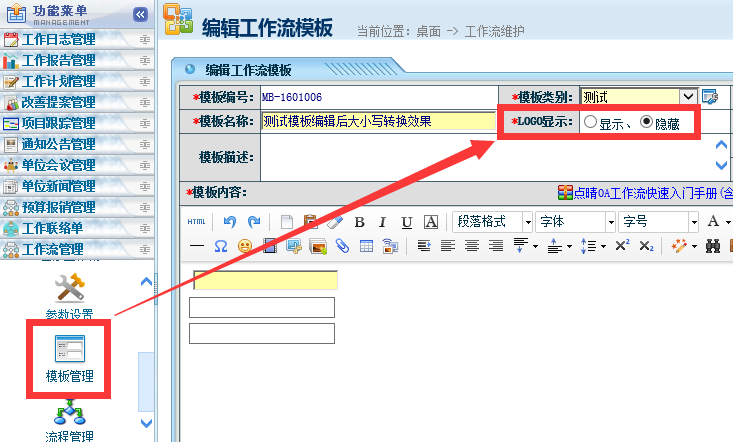
Task: Click the undo arrow in editor toolbar
Action: (x=229, y=222)
